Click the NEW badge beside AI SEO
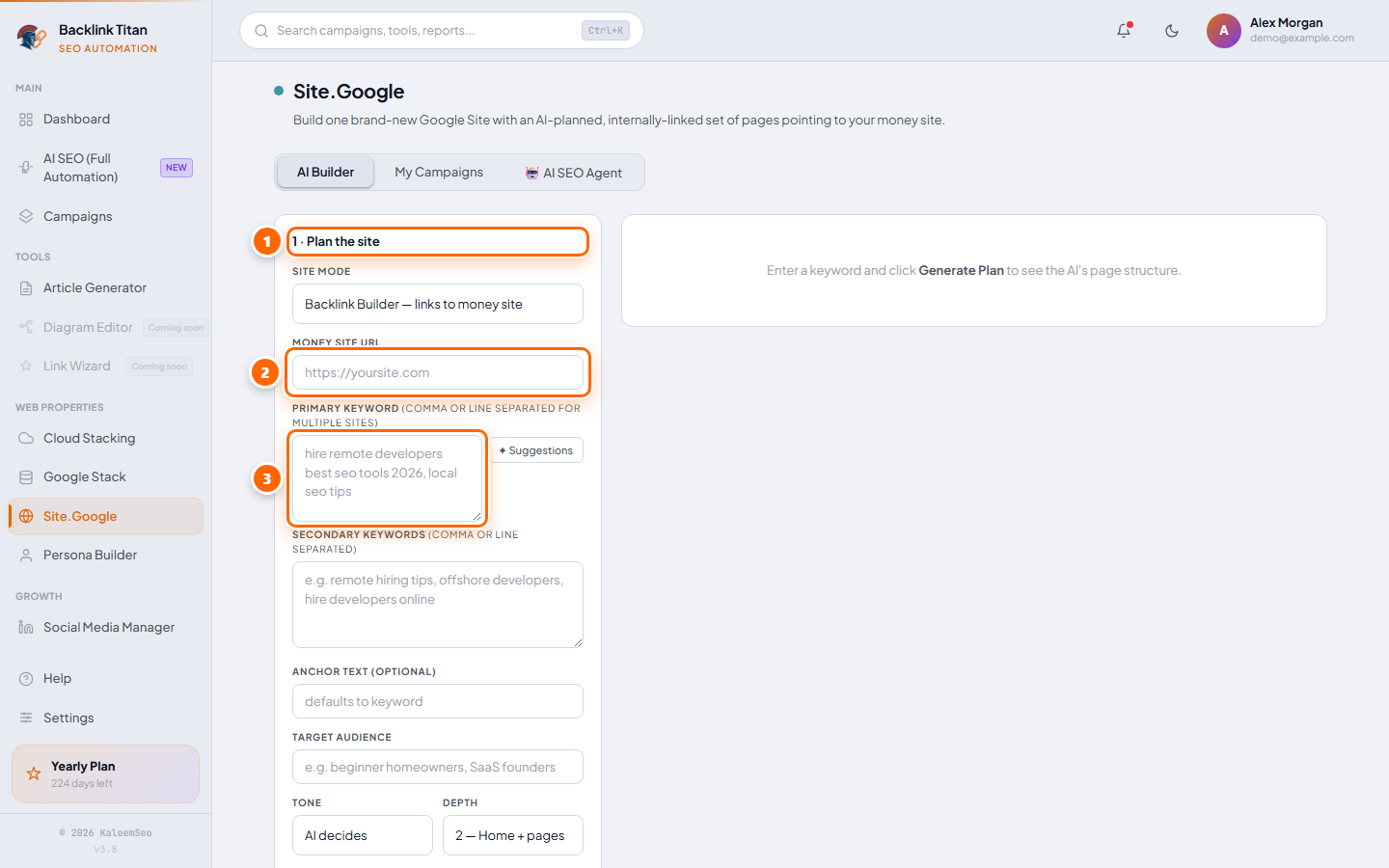This screenshot has height=868, width=1389. click(177, 168)
